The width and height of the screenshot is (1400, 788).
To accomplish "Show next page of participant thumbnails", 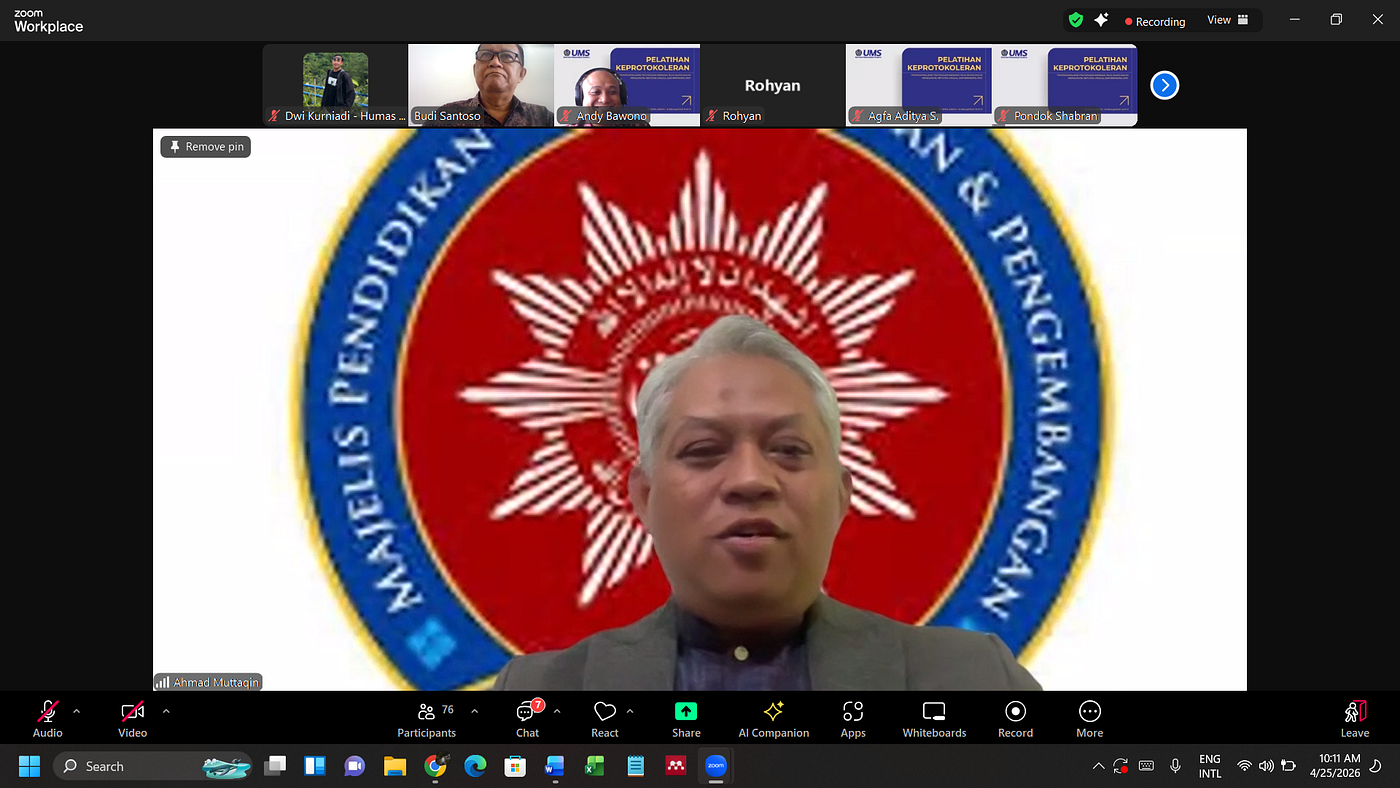I will (1164, 85).
